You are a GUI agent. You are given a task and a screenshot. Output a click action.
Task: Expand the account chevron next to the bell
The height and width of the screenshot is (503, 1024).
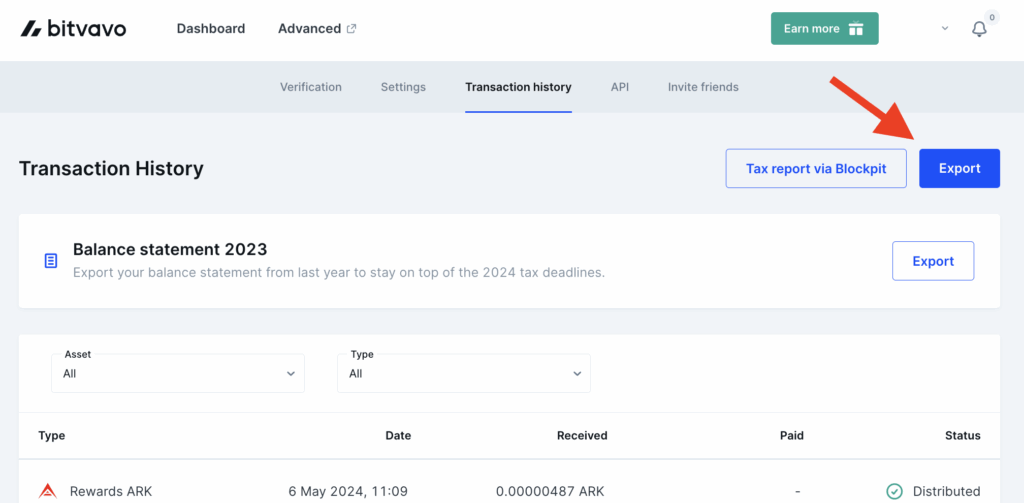tap(945, 29)
